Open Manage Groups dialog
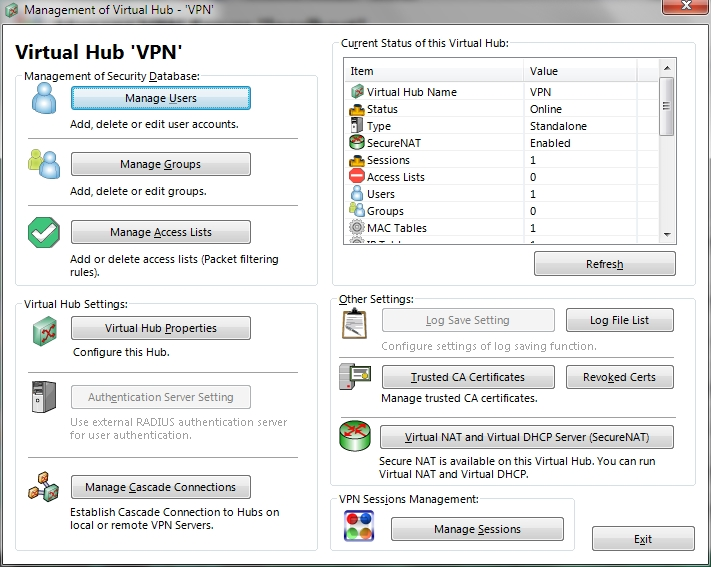 tap(161, 164)
